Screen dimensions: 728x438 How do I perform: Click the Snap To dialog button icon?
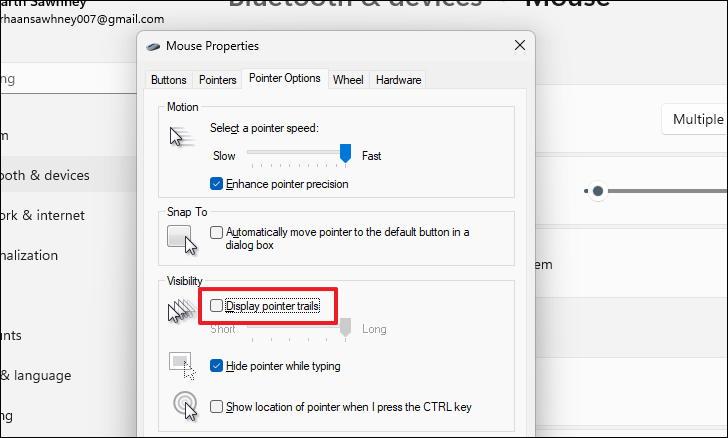(182, 240)
